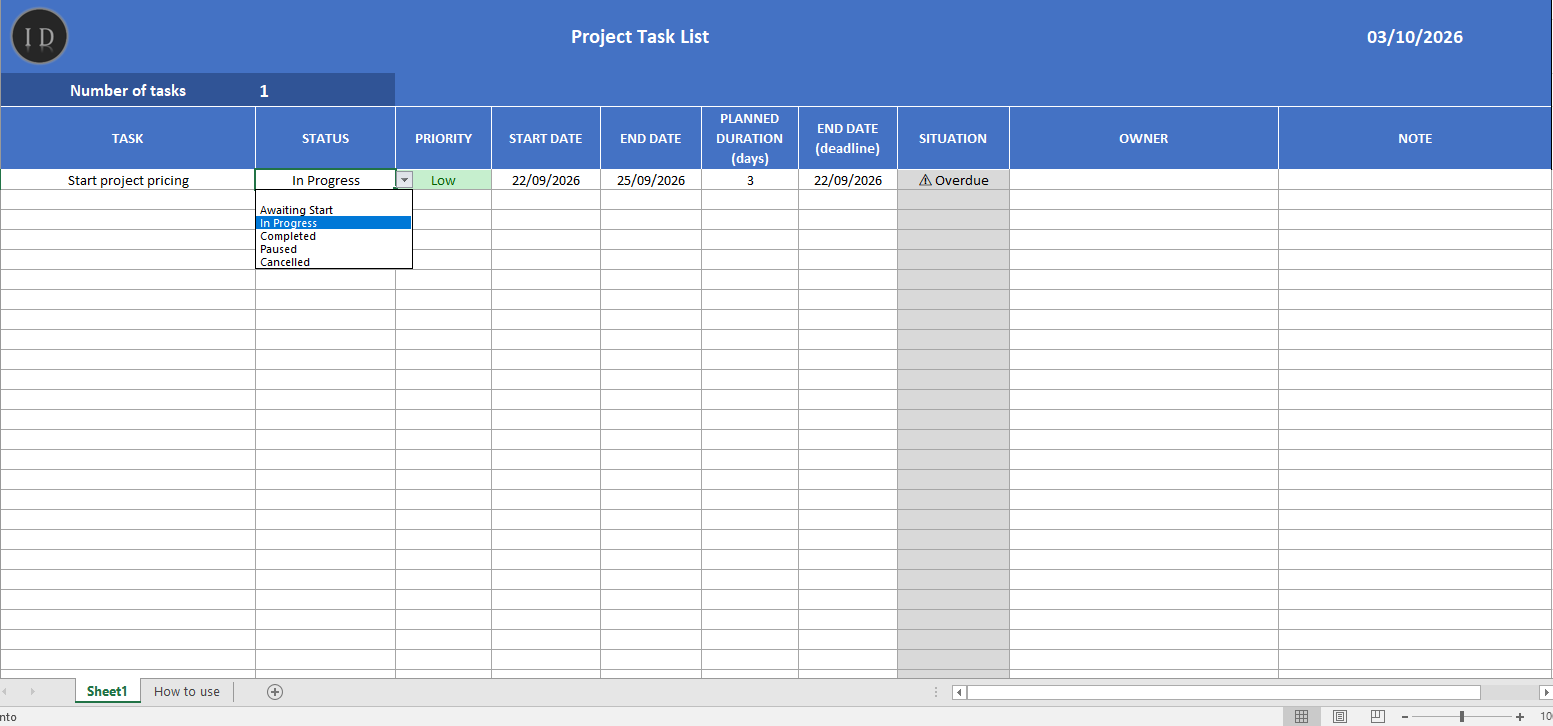The image size is (1553, 726).
Task: Click the Number of tasks label
Action: (128, 90)
